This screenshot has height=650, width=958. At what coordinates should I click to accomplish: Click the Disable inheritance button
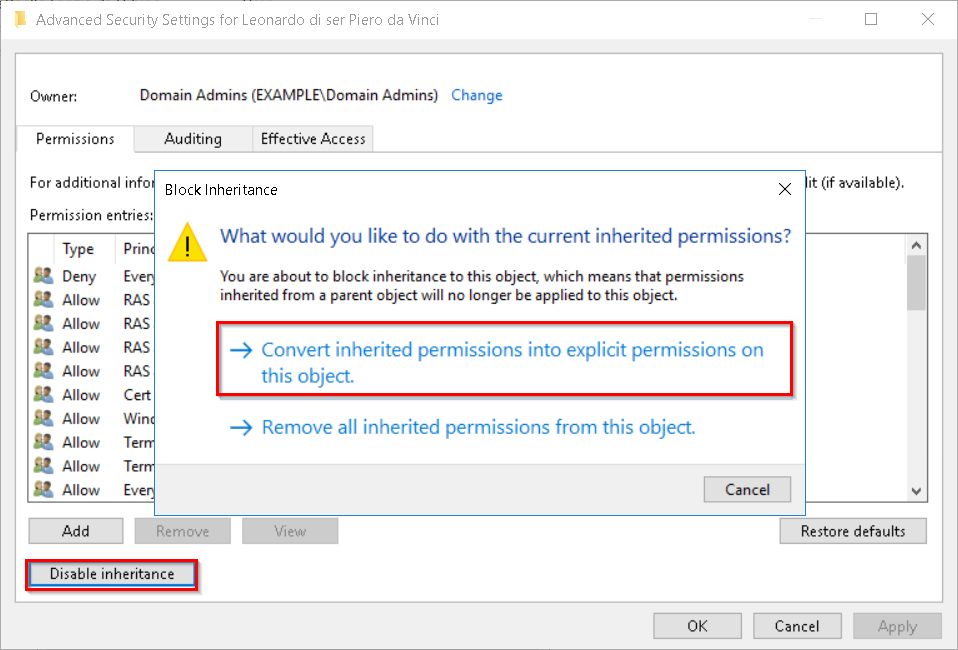click(x=111, y=574)
